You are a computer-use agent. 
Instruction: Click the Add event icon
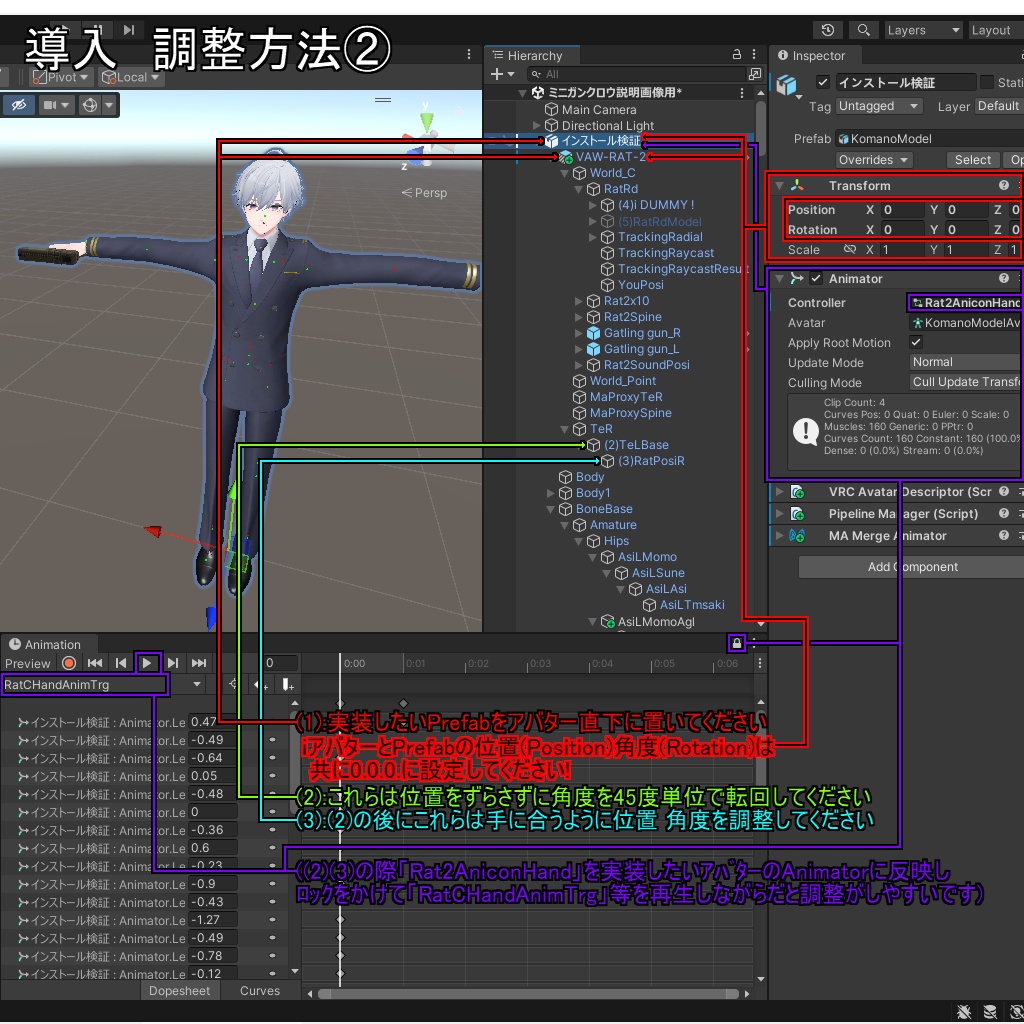288,685
